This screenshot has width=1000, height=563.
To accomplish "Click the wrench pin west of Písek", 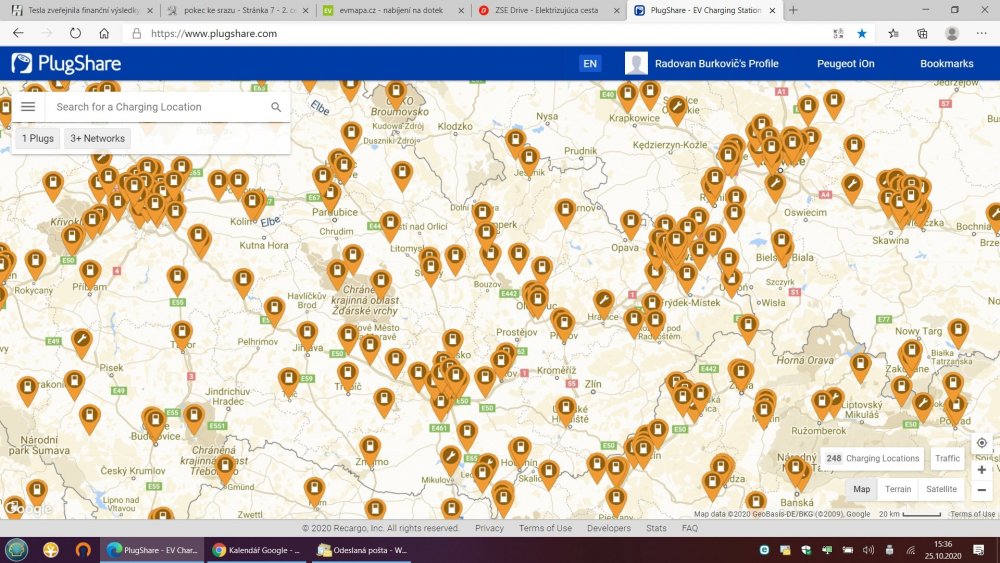I will click(x=81, y=342).
